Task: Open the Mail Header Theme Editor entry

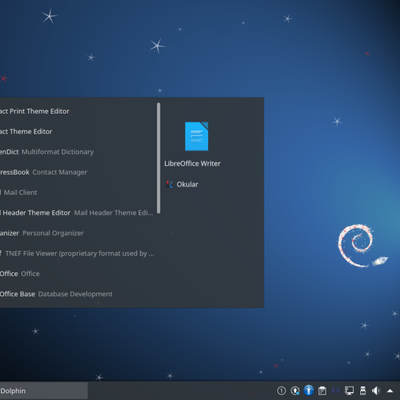Action: pyautogui.click(x=77, y=213)
